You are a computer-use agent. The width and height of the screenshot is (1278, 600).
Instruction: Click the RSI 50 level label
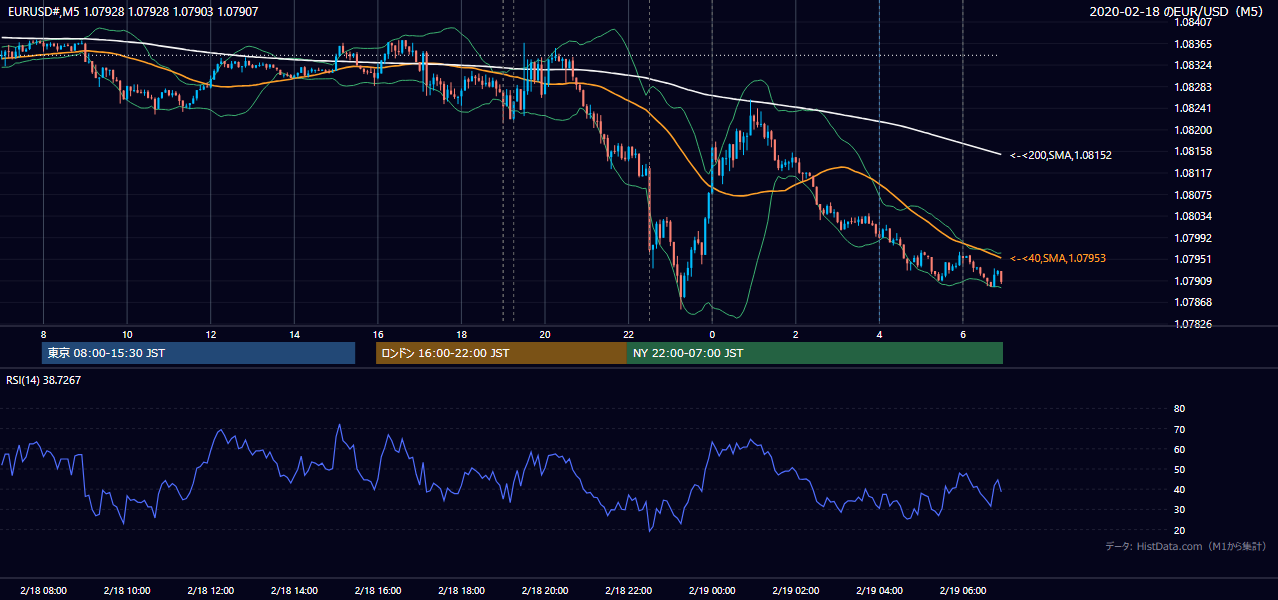pos(1179,470)
